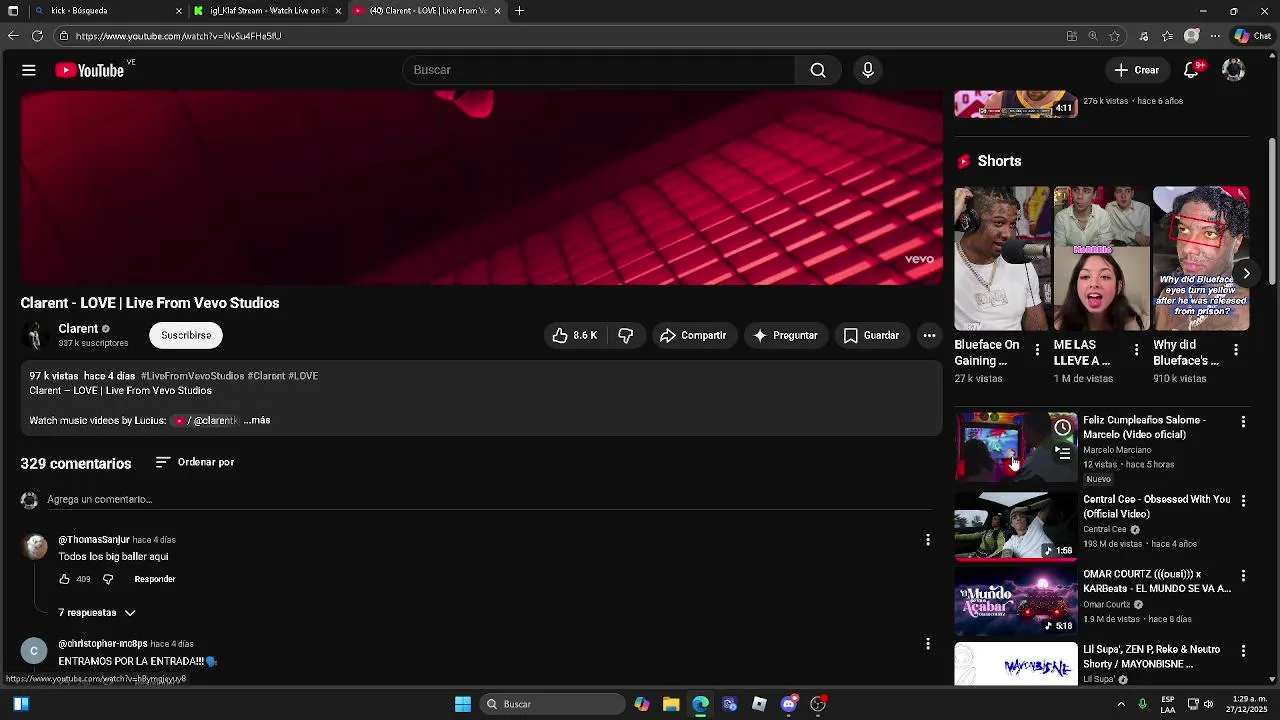Add Feliz Cumpleaños video to queue
This screenshot has height=720, width=1280.
tap(1063, 453)
